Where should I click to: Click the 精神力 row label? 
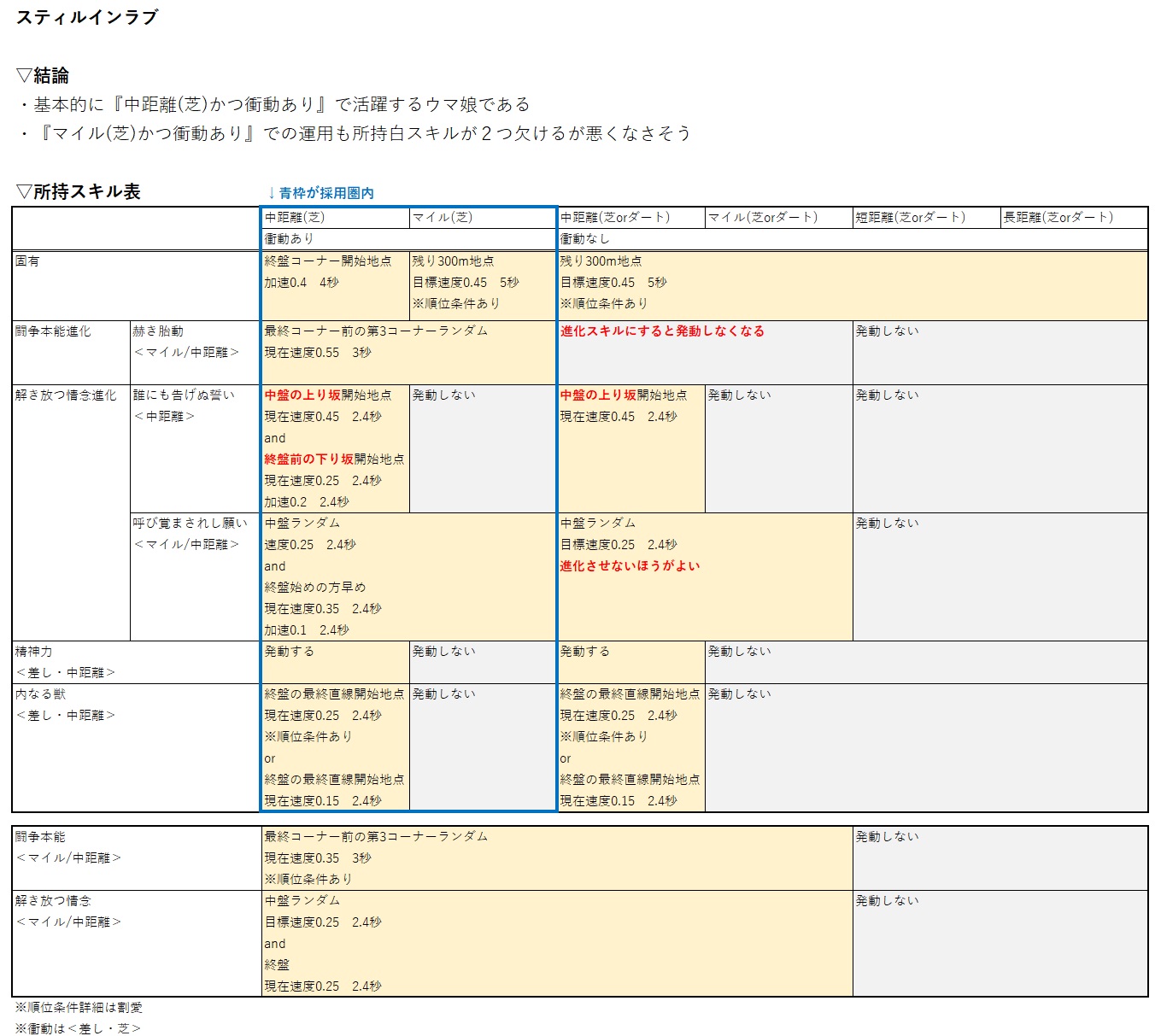(x=34, y=651)
